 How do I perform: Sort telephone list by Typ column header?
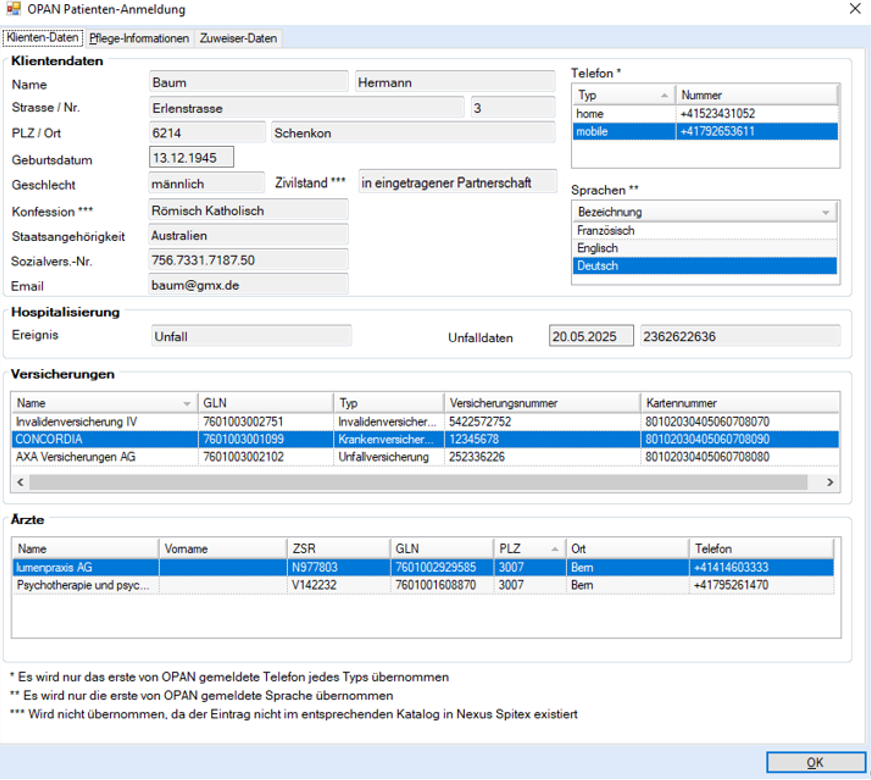click(620, 95)
